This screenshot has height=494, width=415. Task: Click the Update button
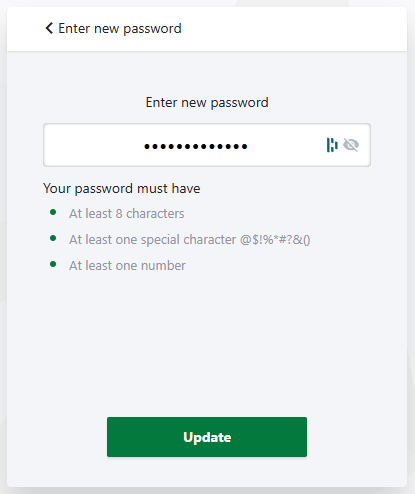coord(207,437)
